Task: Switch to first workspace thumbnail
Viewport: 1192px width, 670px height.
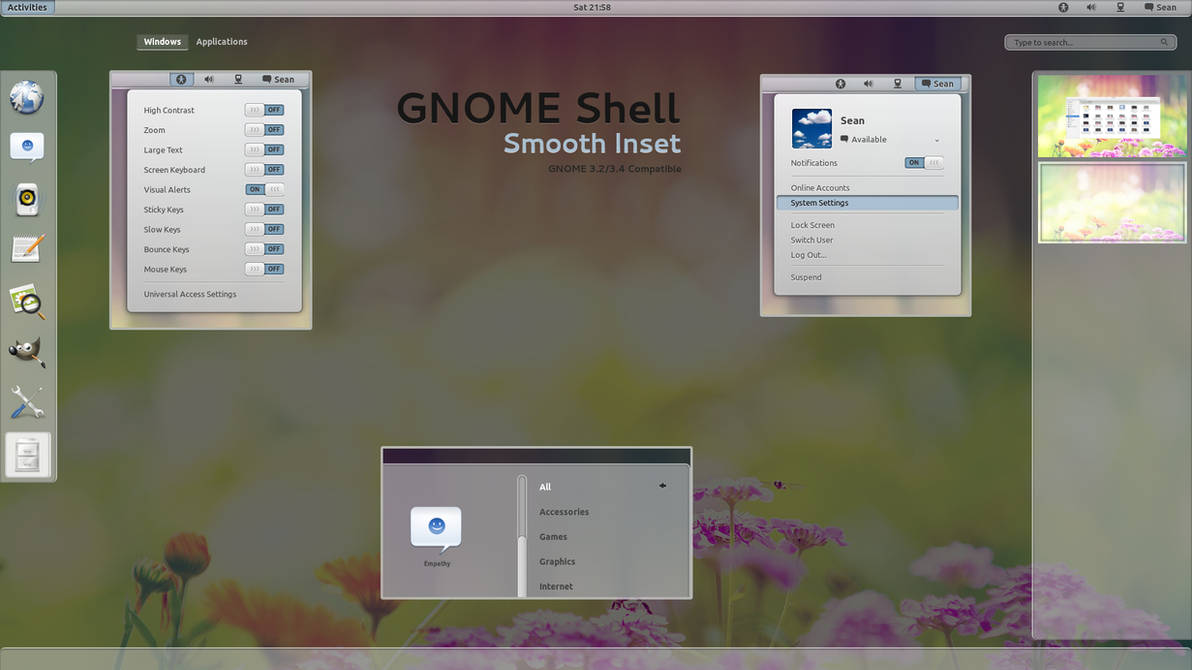Action: [x=1111, y=116]
